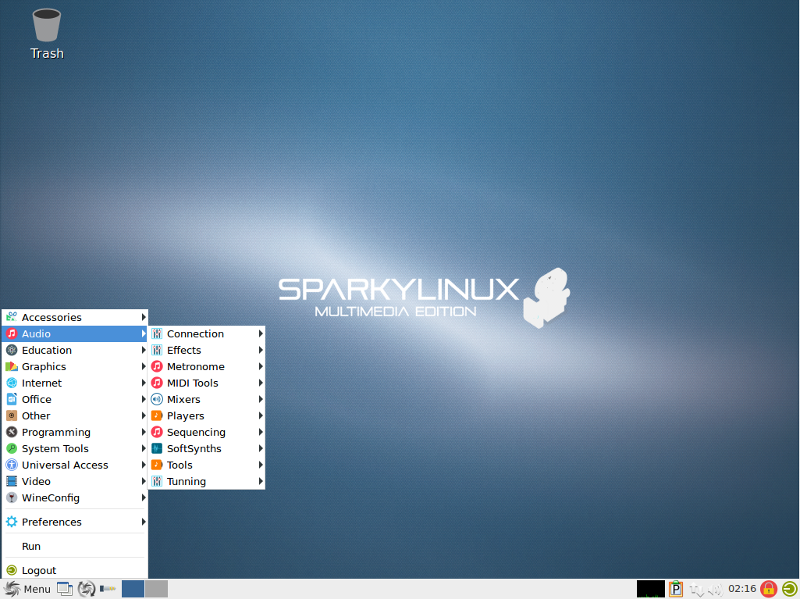The image size is (800, 599).
Task: Open the clipboard manager tray icon
Action: coord(676,589)
